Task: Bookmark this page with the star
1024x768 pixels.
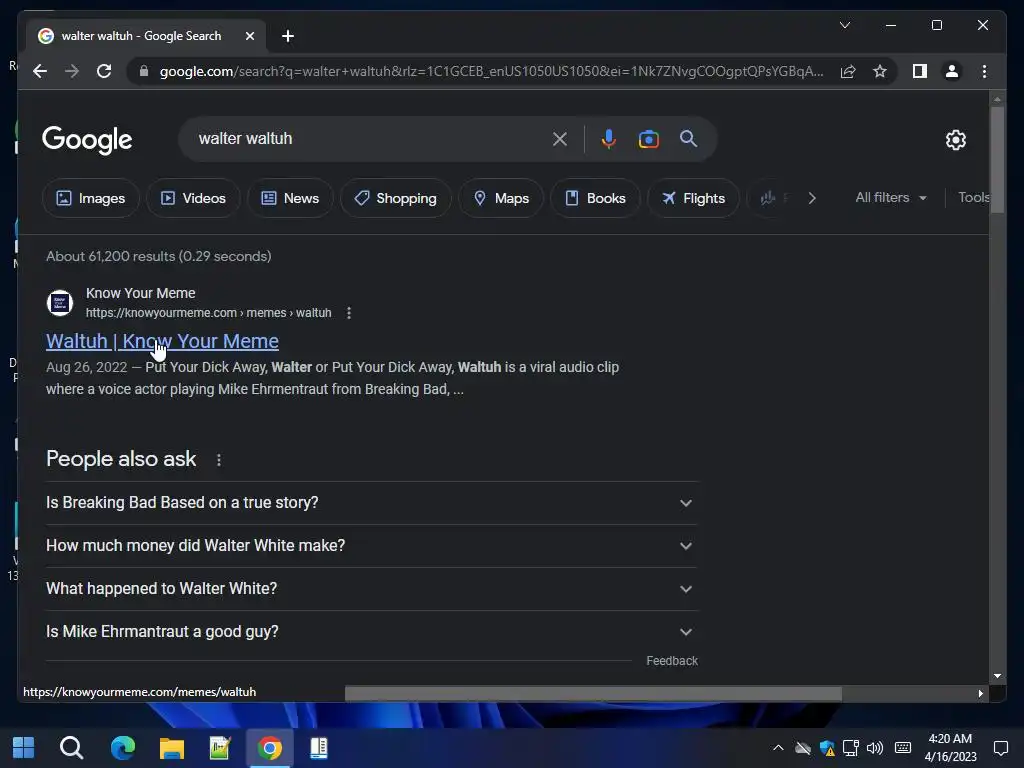Action: tap(880, 71)
